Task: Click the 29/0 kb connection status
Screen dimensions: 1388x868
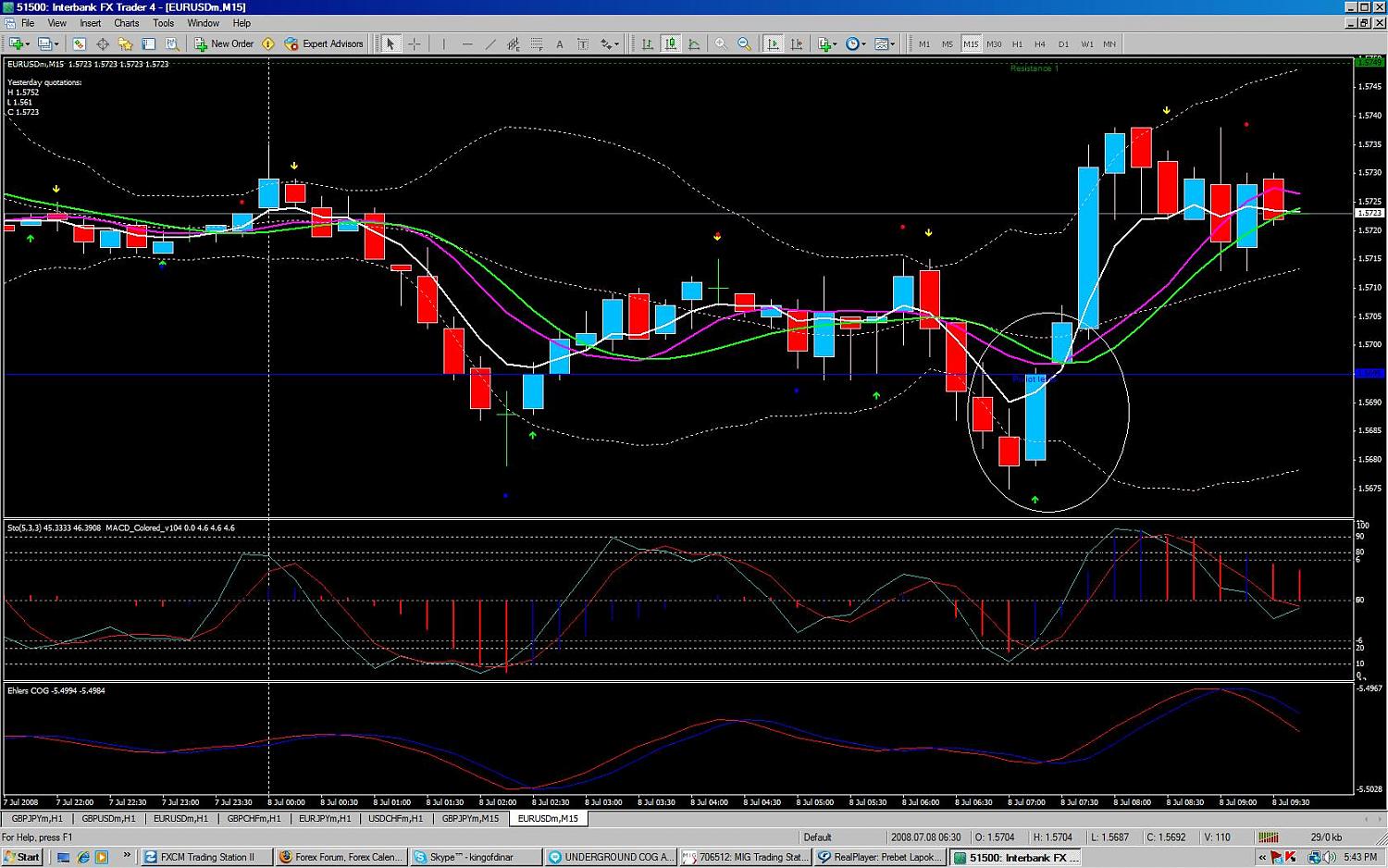Action: 1326,837
